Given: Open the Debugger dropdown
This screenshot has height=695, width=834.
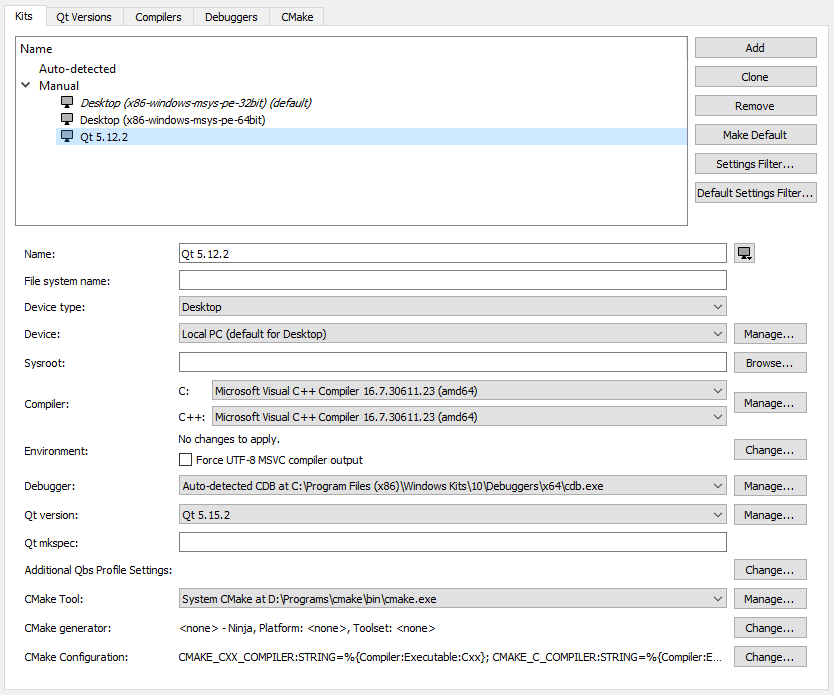Looking at the screenshot, I should click(x=453, y=486).
